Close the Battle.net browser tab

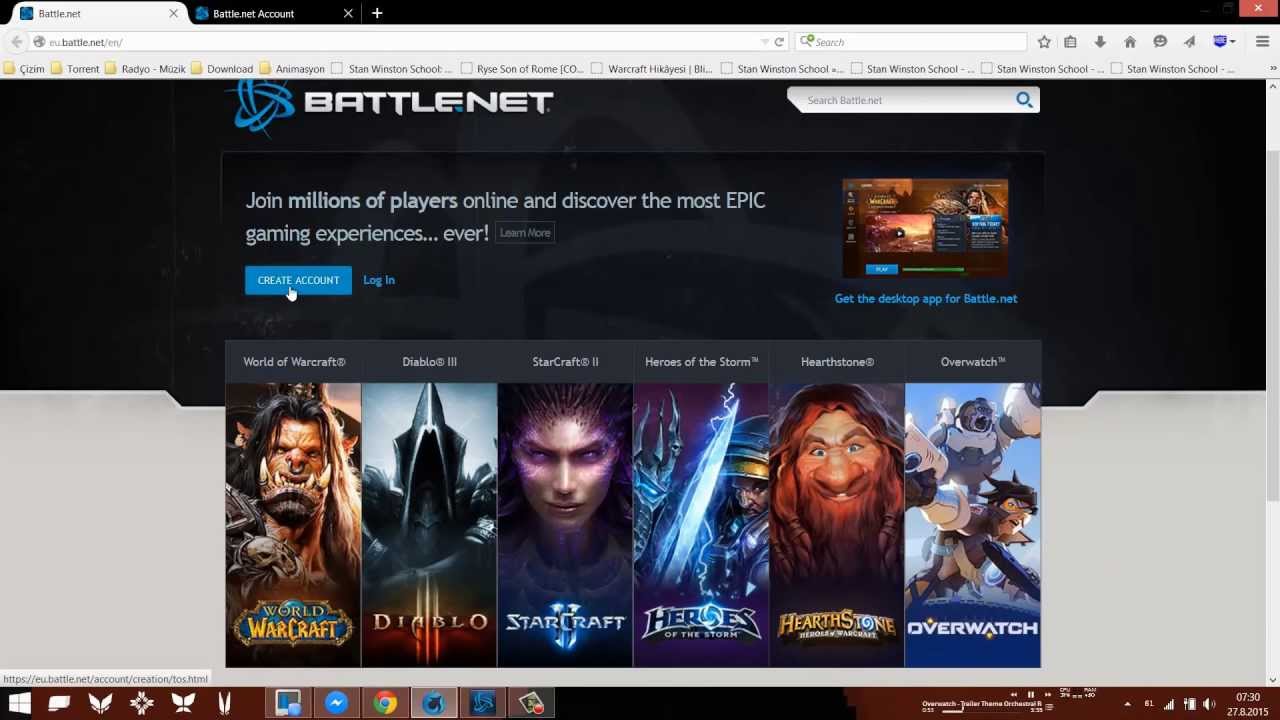174,14
